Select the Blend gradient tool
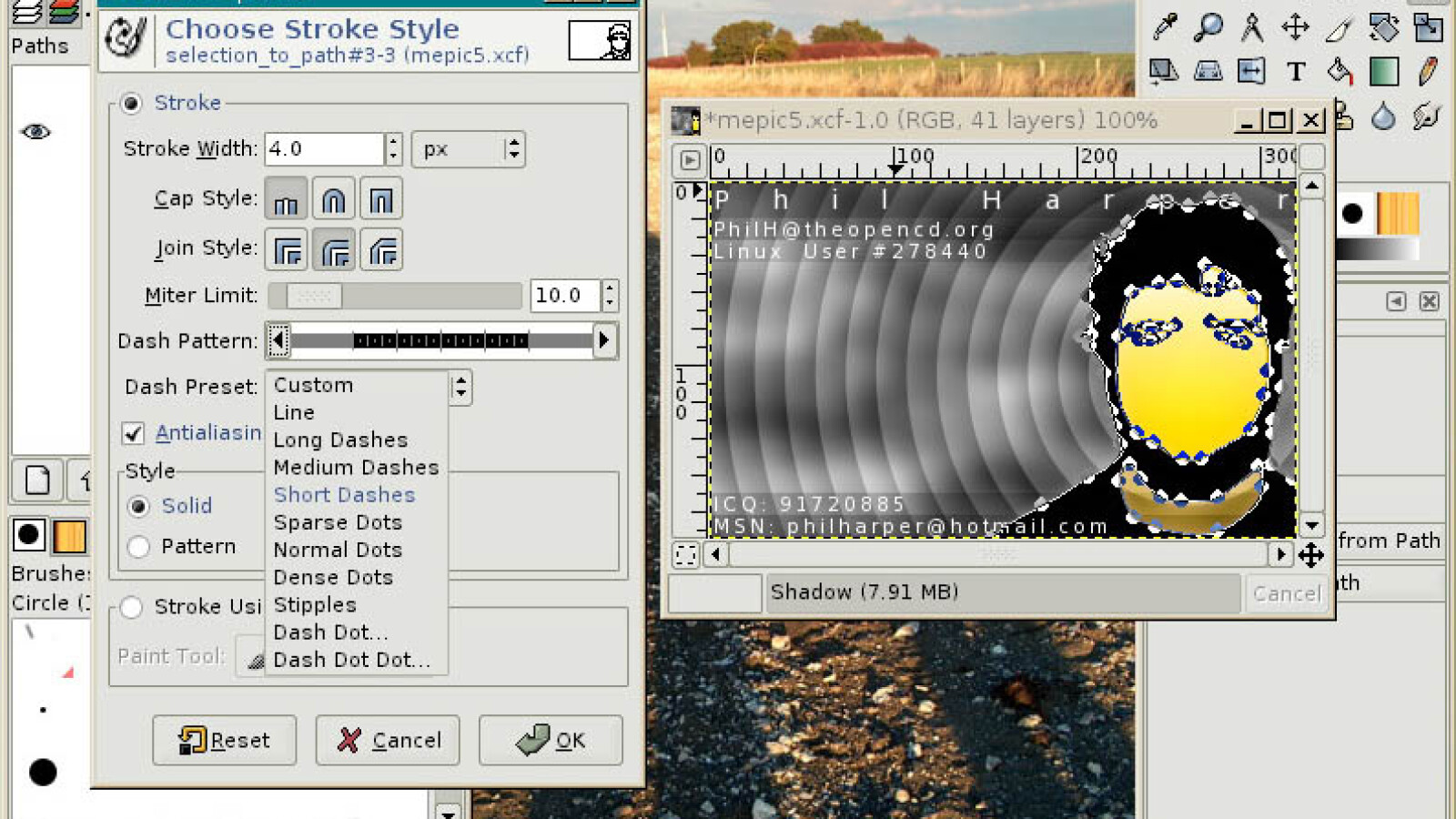Screen dimensions: 1456x819 (1383, 71)
